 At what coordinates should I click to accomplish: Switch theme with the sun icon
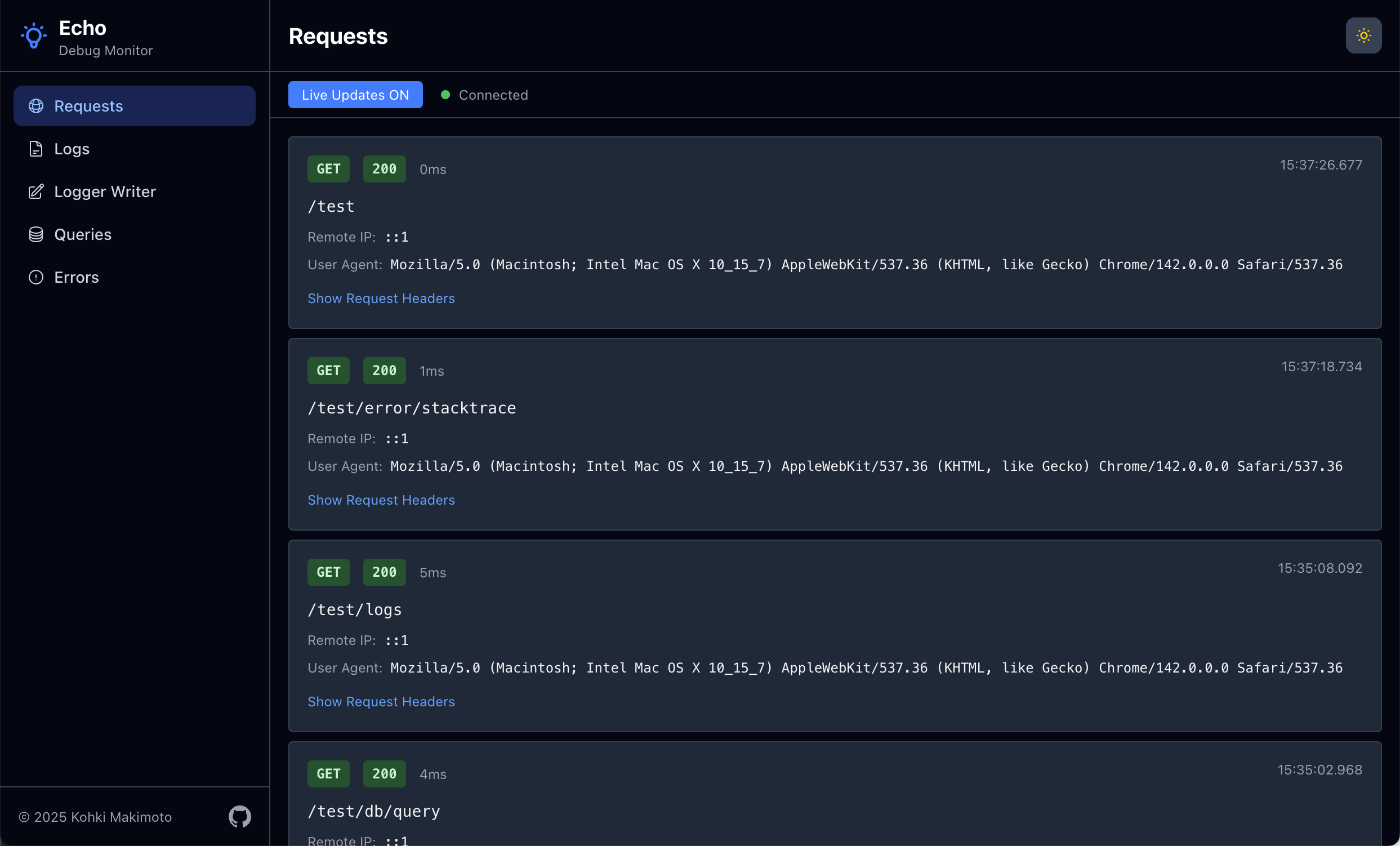pyautogui.click(x=1363, y=36)
